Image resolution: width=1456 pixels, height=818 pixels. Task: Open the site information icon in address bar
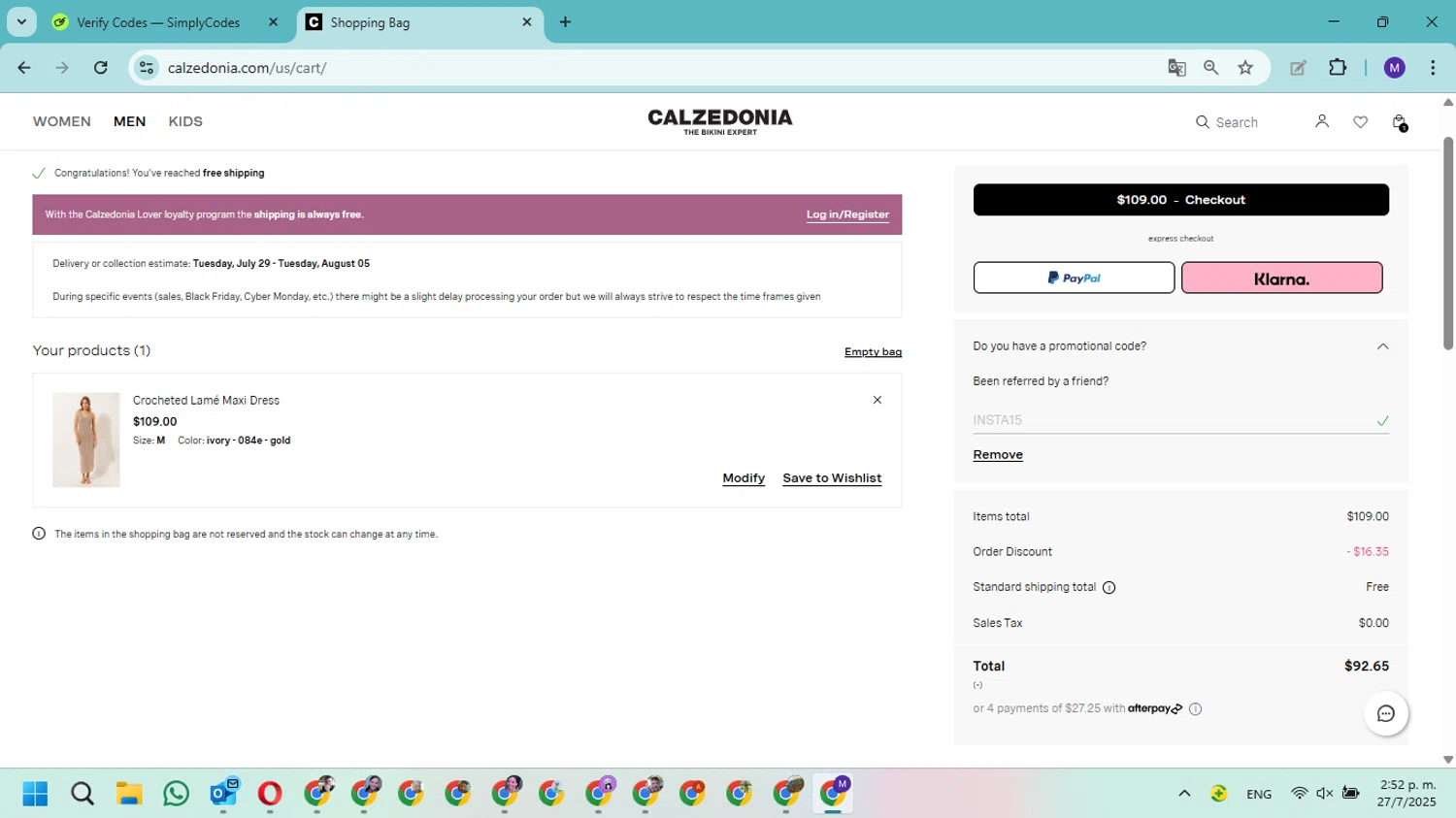coord(147,68)
